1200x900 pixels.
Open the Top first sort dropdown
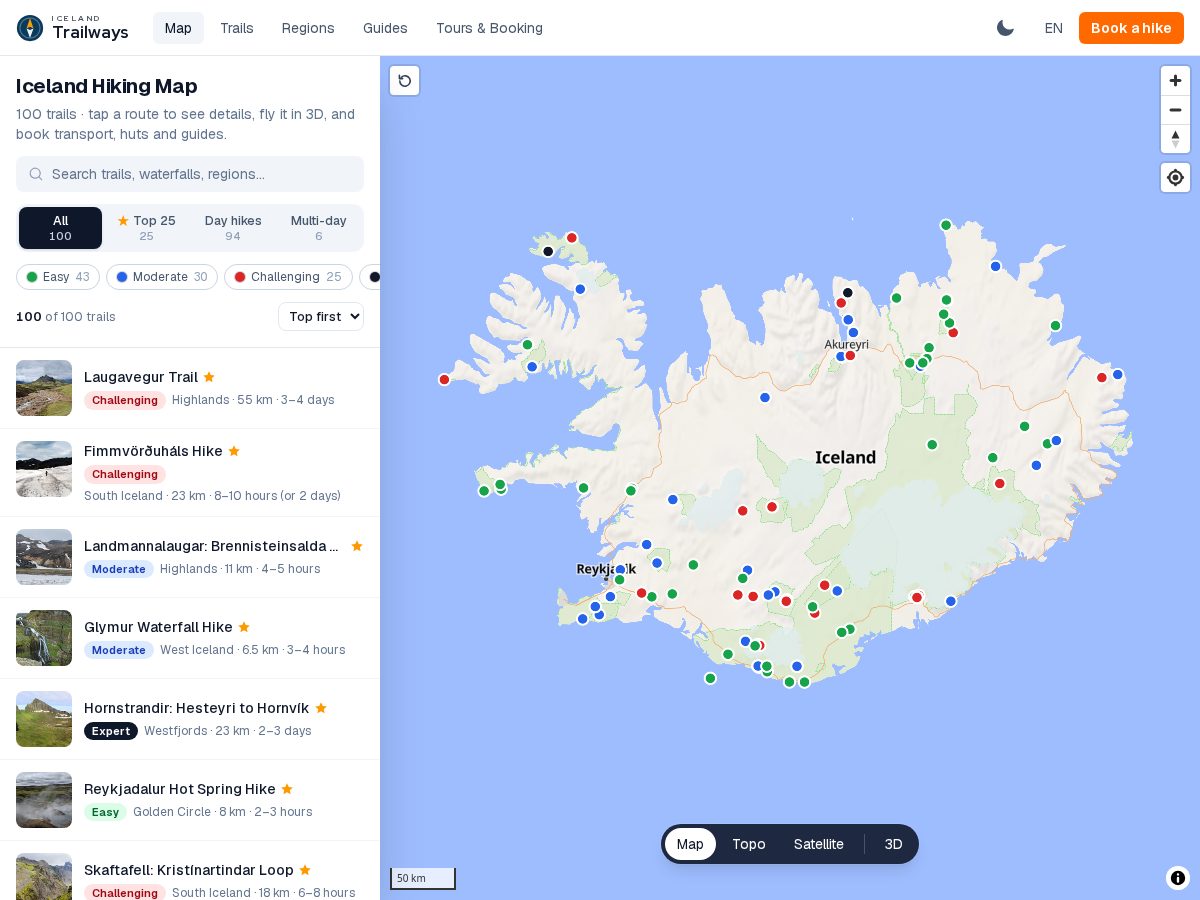click(321, 317)
